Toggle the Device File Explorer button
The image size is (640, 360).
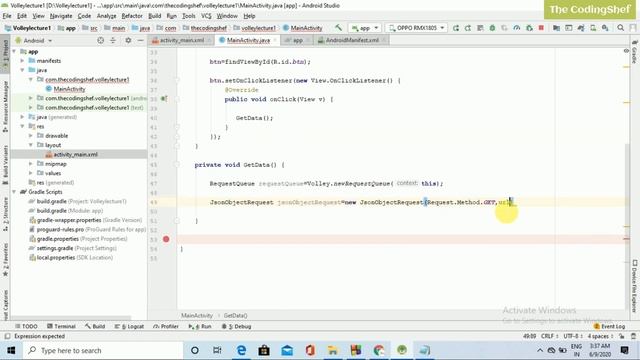coord(634,287)
